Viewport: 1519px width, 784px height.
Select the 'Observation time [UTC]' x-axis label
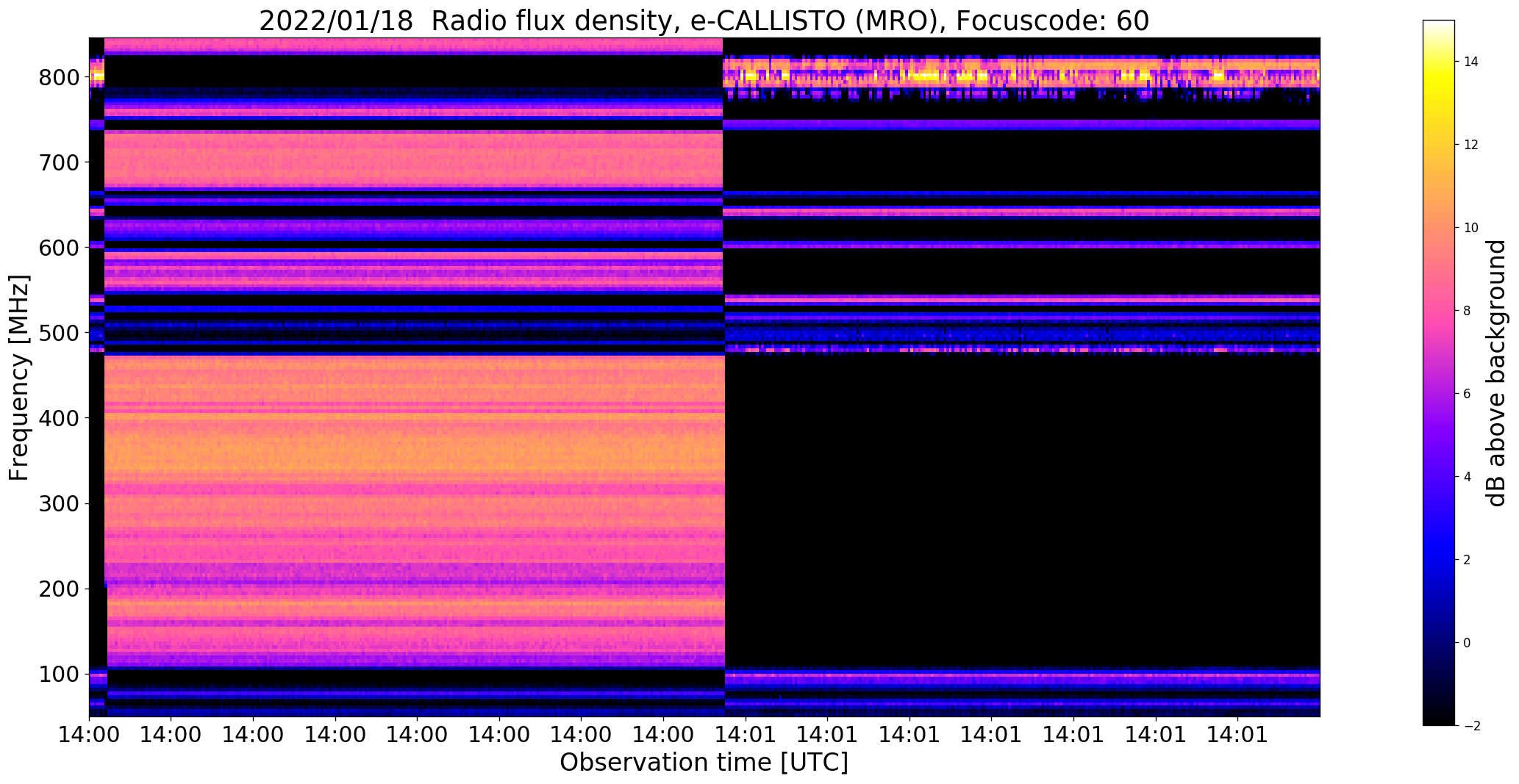704,763
